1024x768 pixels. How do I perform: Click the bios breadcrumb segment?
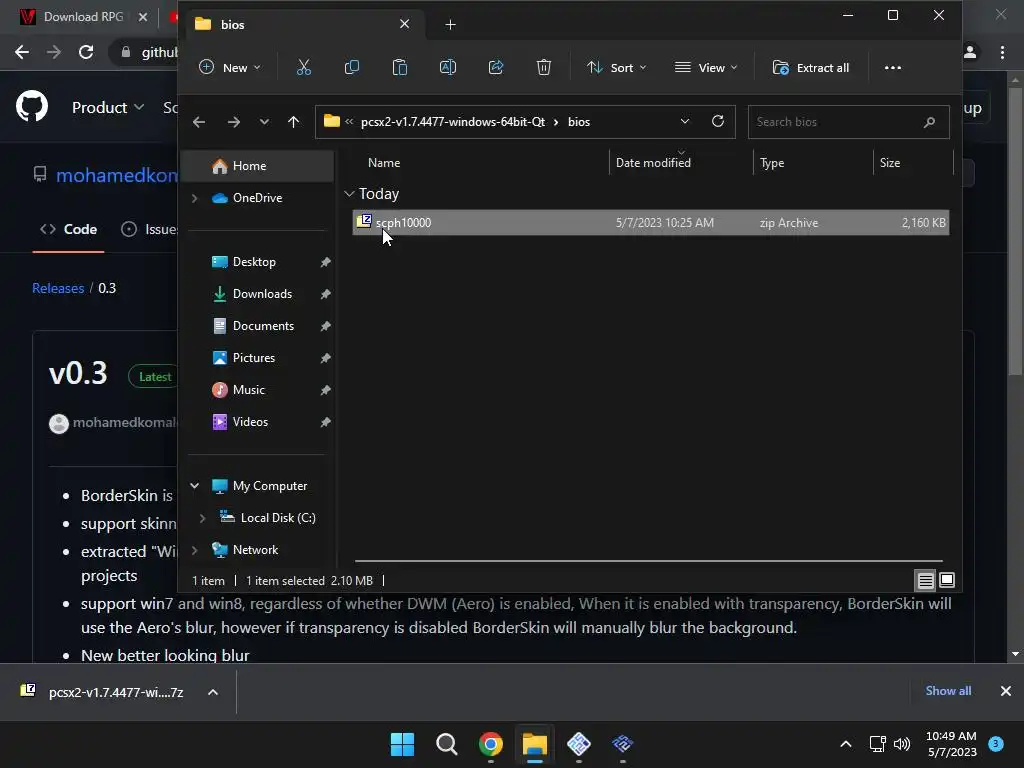(579, 122)
